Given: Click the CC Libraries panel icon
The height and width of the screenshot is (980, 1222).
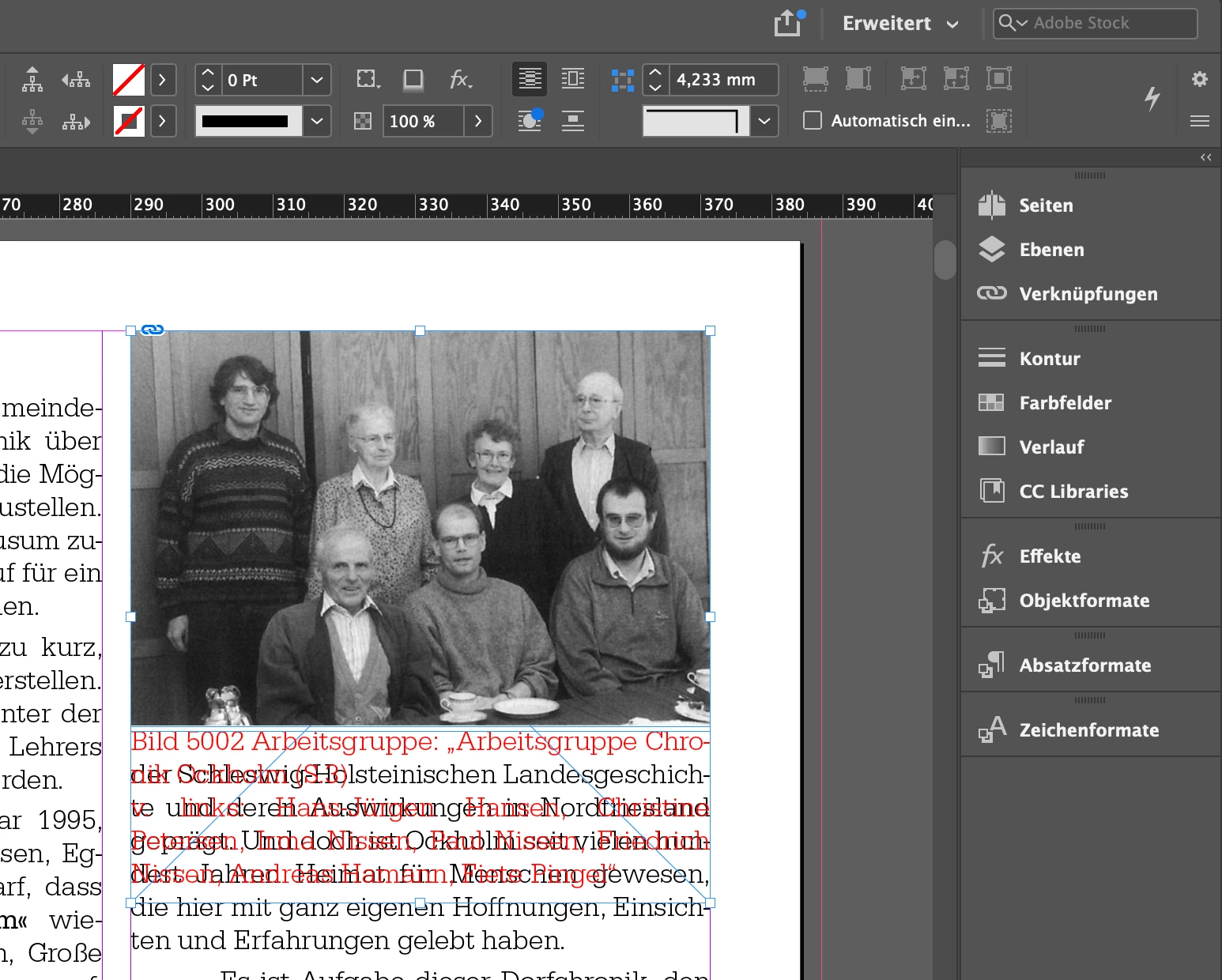Looking at the screenshot, I should pos(991,491).
